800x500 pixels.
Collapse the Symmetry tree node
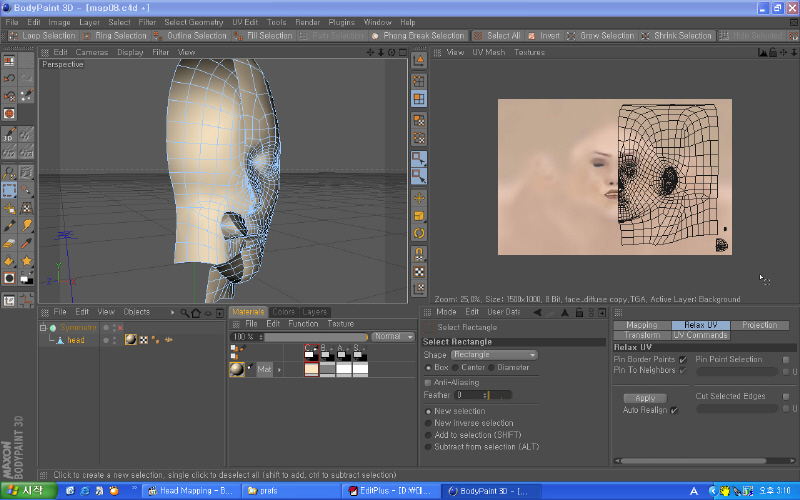click(43, 328)
